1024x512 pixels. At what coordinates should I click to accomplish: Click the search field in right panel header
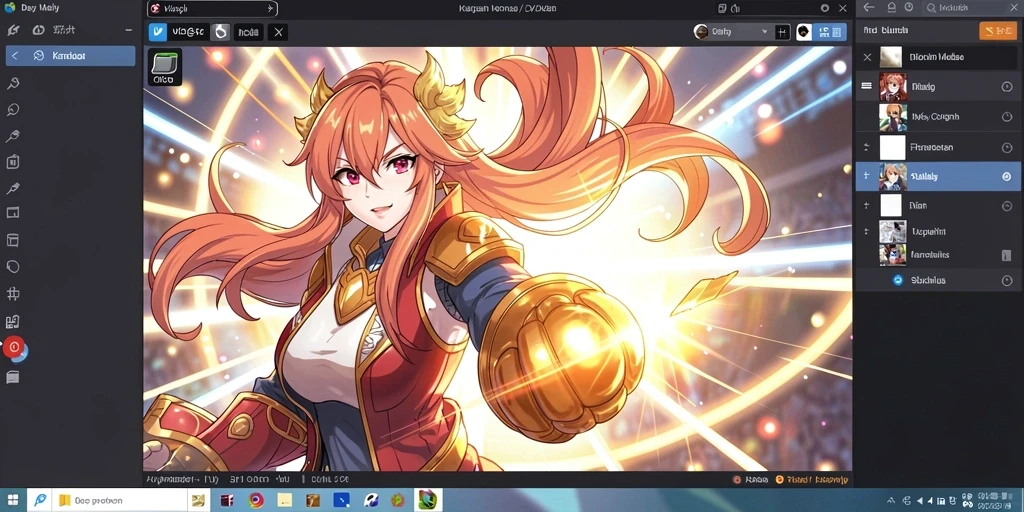(972, 8)
